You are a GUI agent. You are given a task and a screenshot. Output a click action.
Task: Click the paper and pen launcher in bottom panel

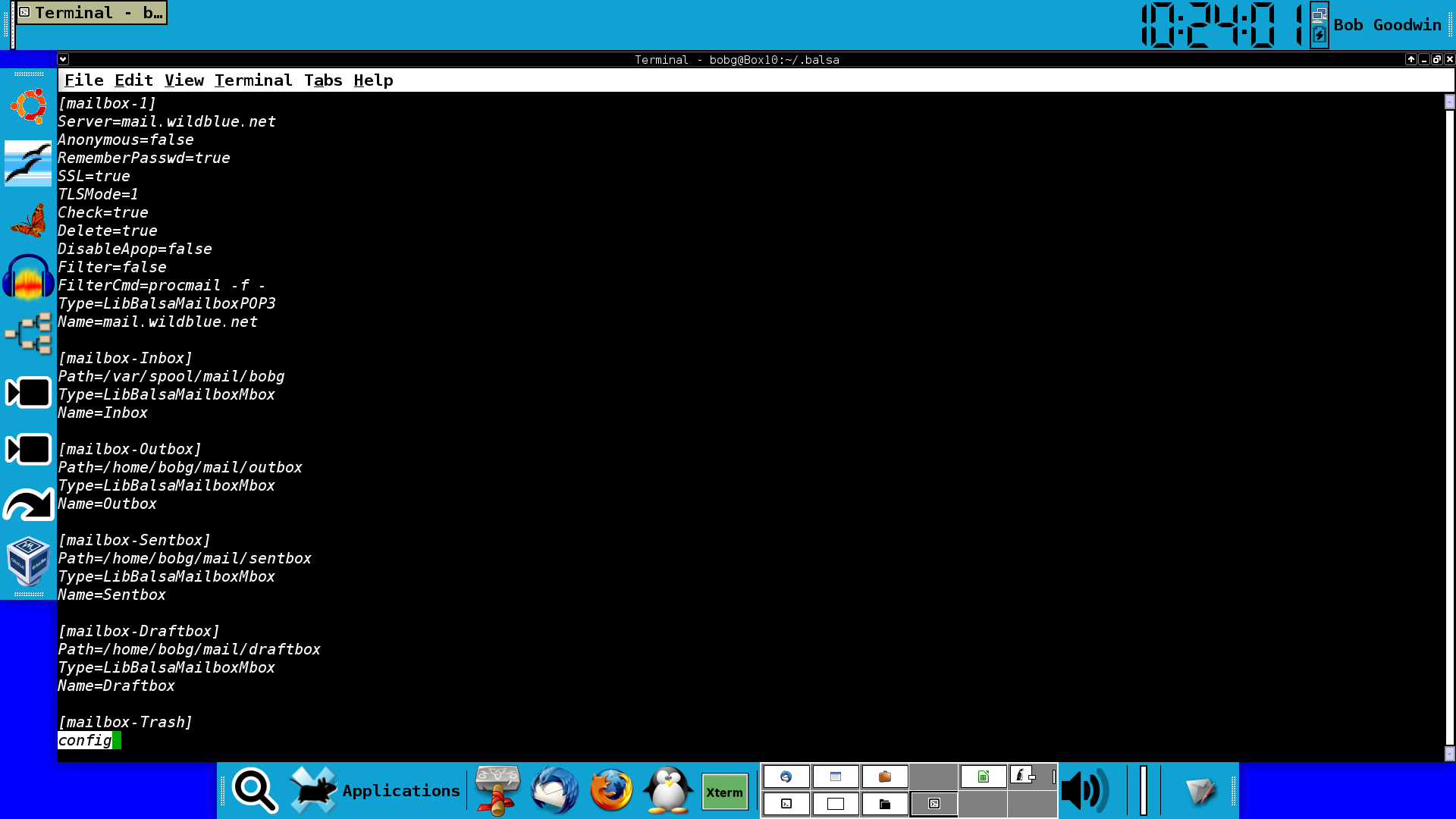tap(1200, 790)
